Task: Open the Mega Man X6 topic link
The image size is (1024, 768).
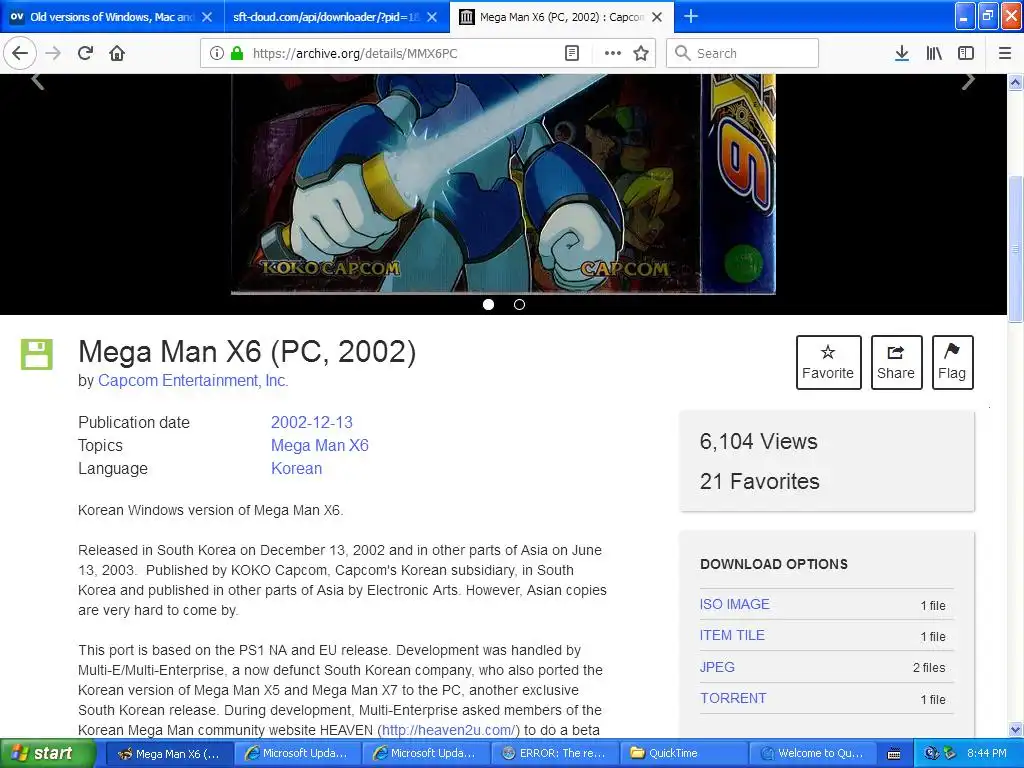Action: click(x=320, y=445)
